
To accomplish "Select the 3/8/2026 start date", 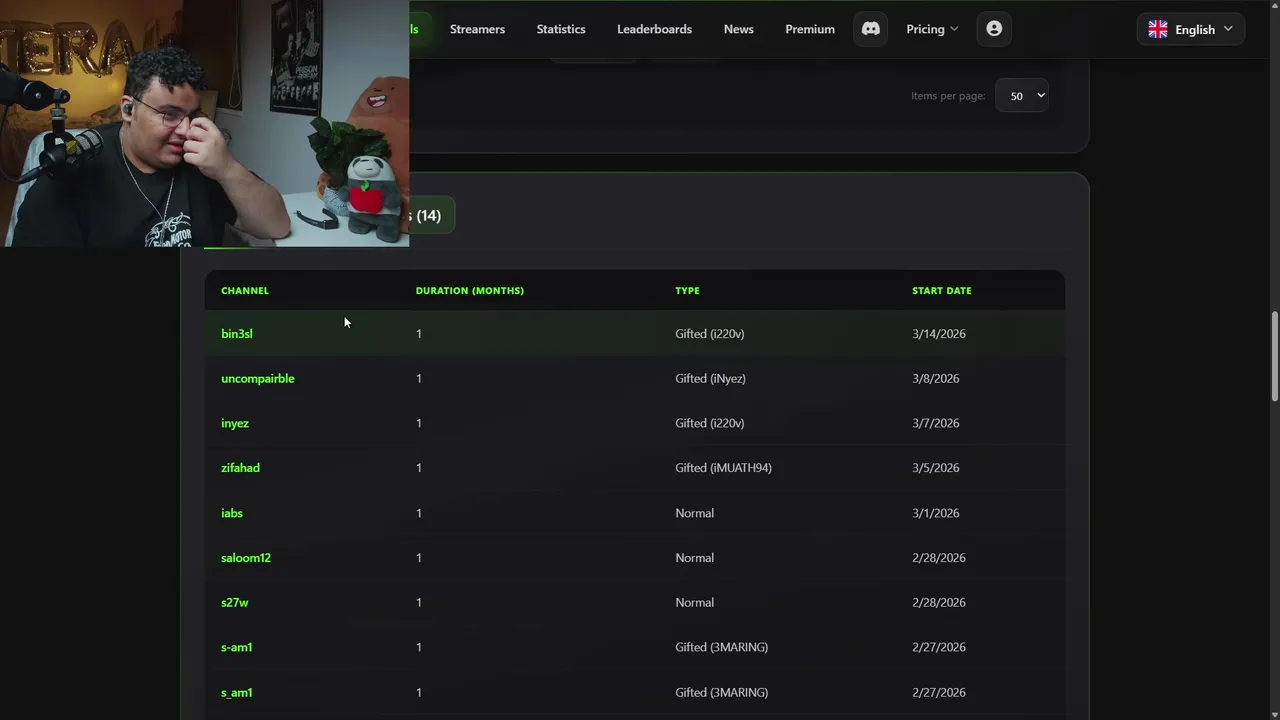I will [x=936, y=379].
